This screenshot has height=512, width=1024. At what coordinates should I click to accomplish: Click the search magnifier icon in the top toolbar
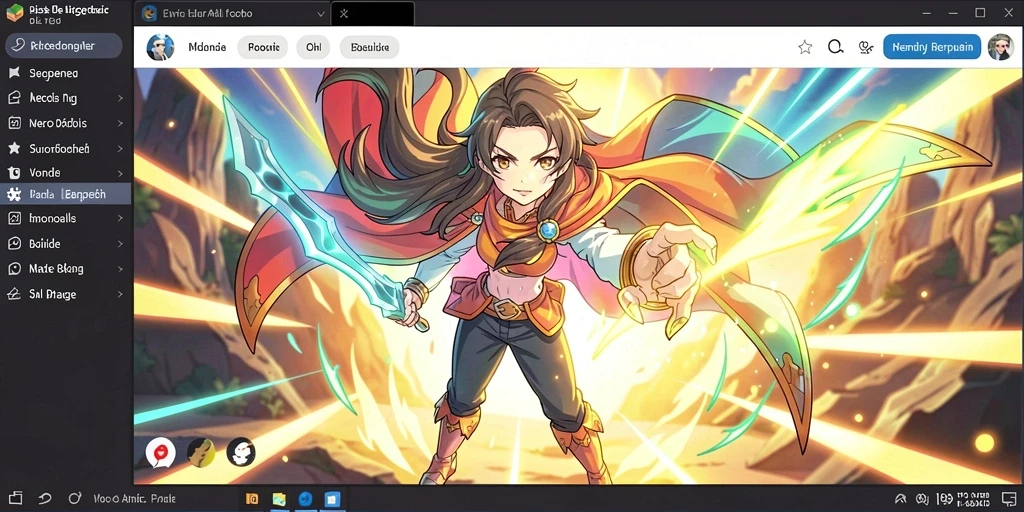tap(835, 47)
